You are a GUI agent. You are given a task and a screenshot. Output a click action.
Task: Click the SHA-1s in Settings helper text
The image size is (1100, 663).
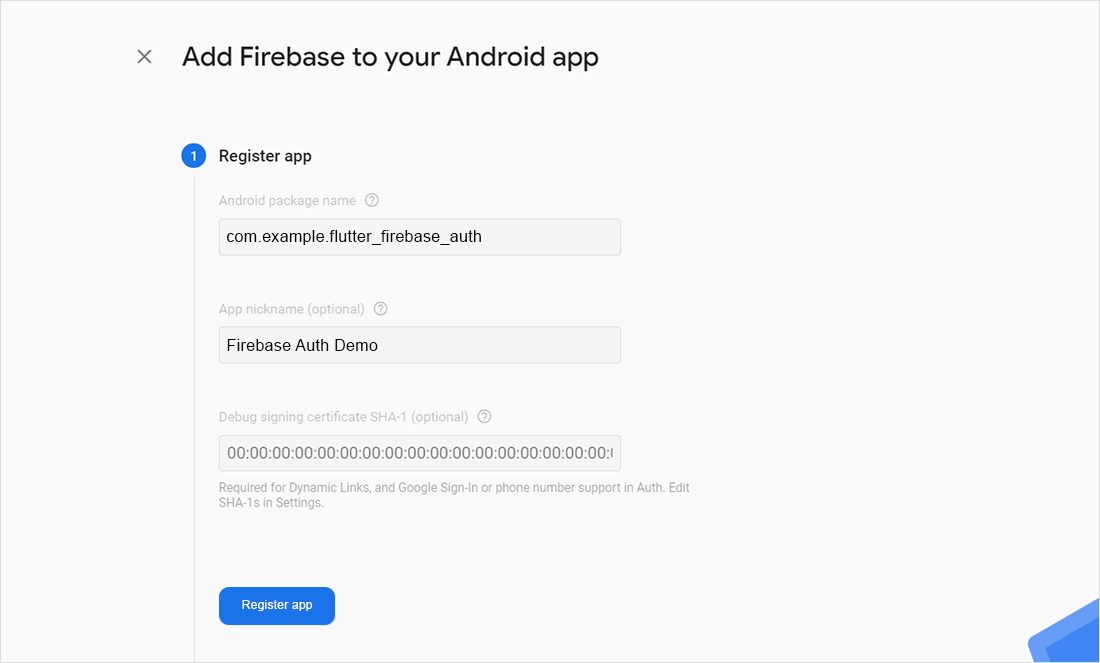[271, 502]
